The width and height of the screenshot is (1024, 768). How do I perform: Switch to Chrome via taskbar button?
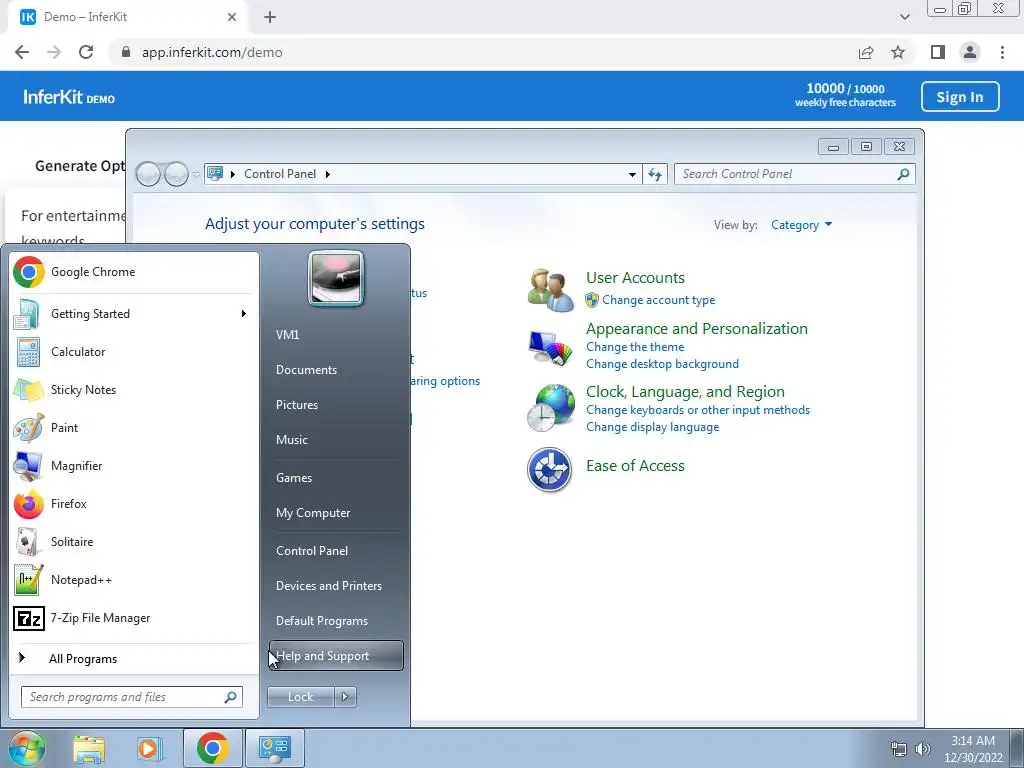[212, 748]
